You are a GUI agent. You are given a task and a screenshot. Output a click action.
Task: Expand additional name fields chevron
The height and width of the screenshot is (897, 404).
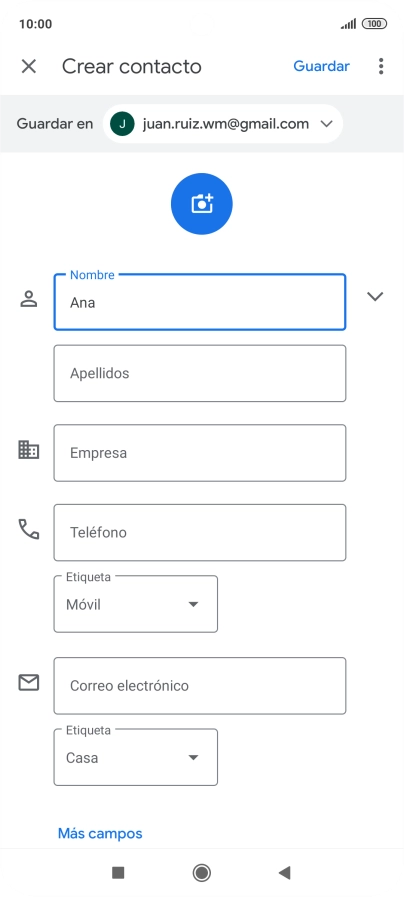[375, 296]
